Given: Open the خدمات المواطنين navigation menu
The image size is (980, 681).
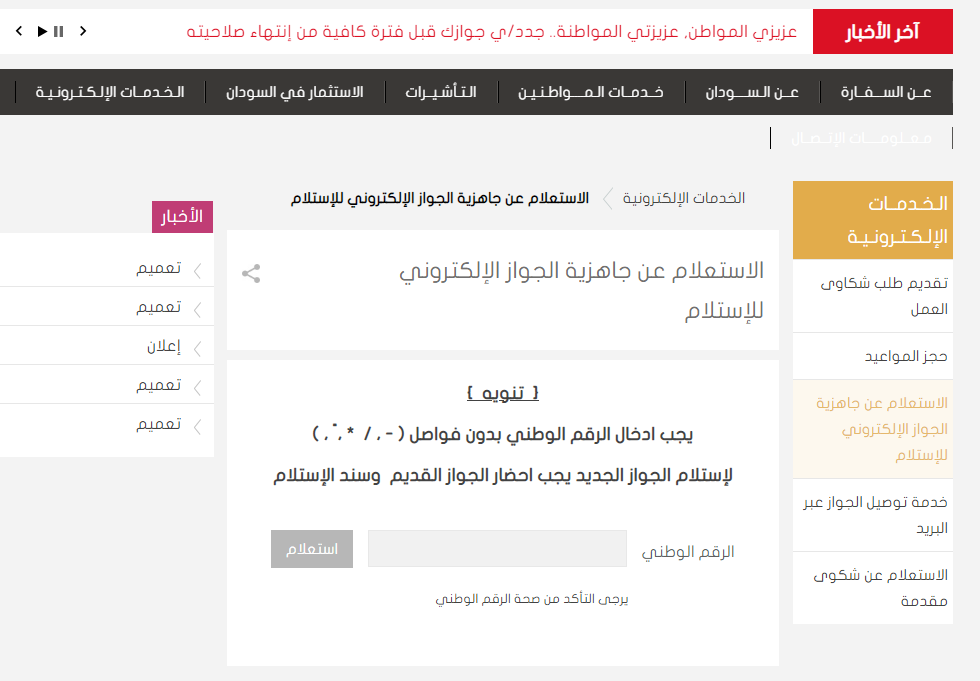Looking at the screenshot, I should point(590,92).
